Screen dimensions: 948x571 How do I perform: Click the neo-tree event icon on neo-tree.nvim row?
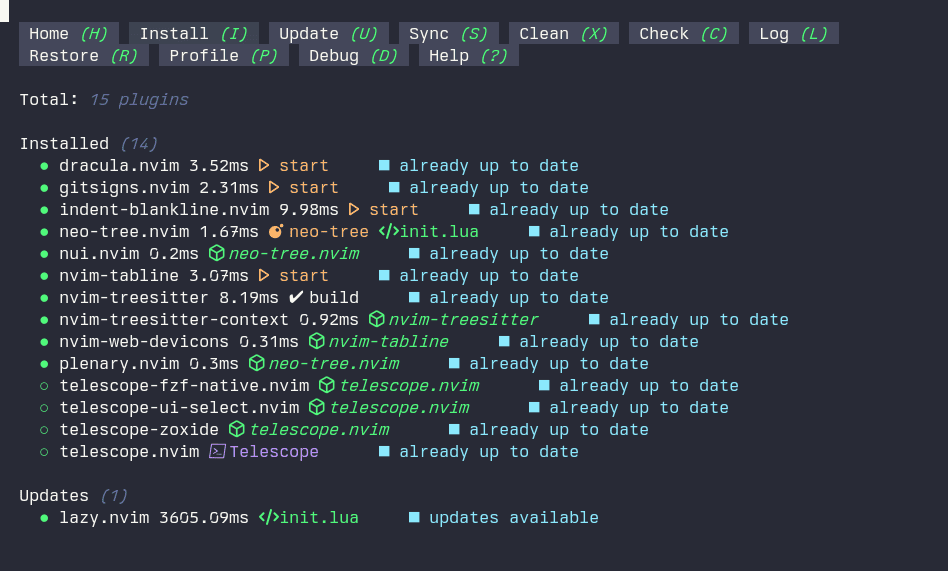277,232
